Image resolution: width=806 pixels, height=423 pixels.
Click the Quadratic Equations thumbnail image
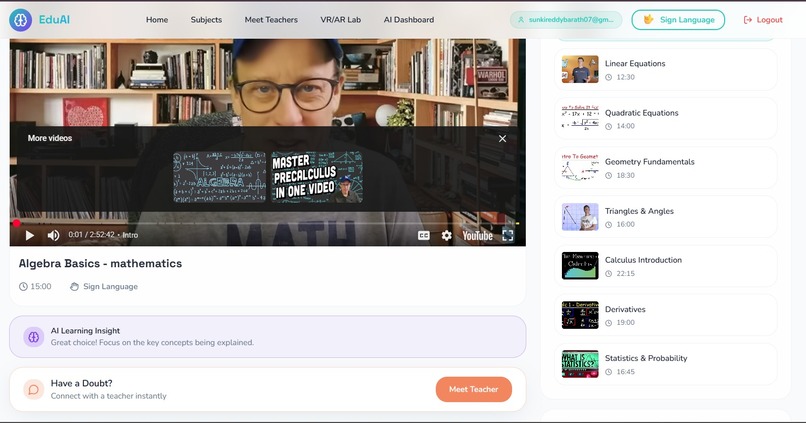(x=580, y=119)
